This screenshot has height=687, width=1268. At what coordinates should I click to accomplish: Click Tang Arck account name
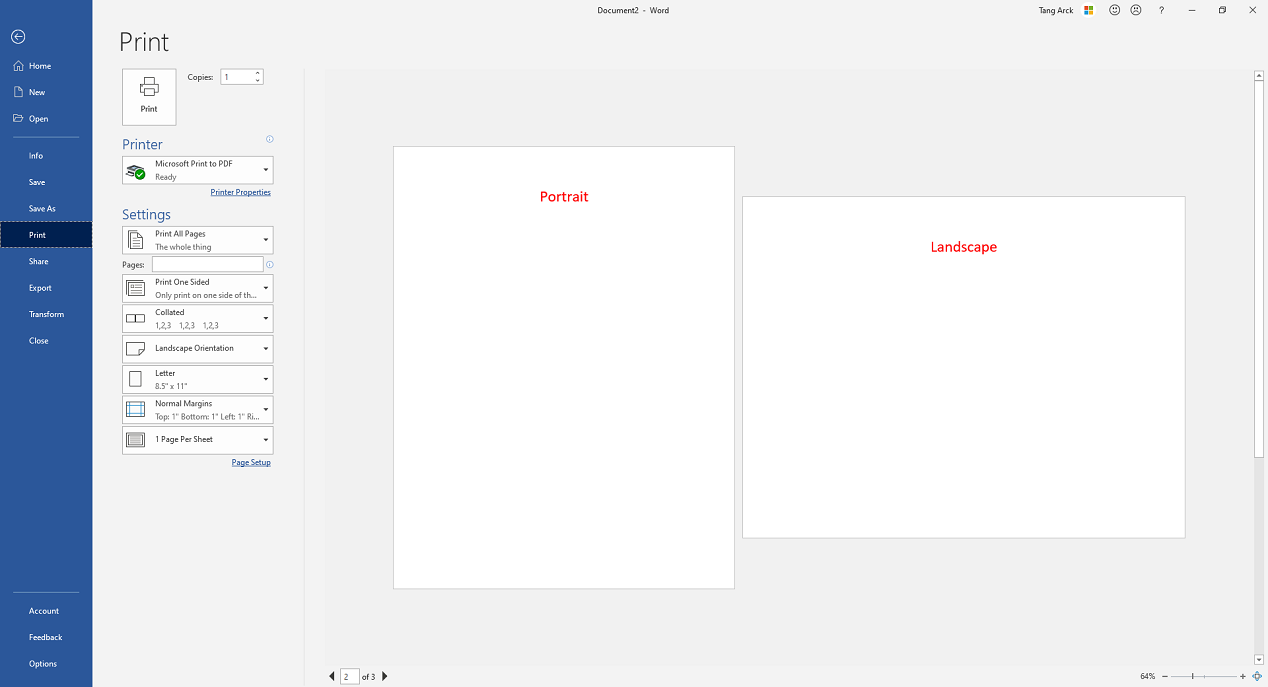click(1056, 10)
